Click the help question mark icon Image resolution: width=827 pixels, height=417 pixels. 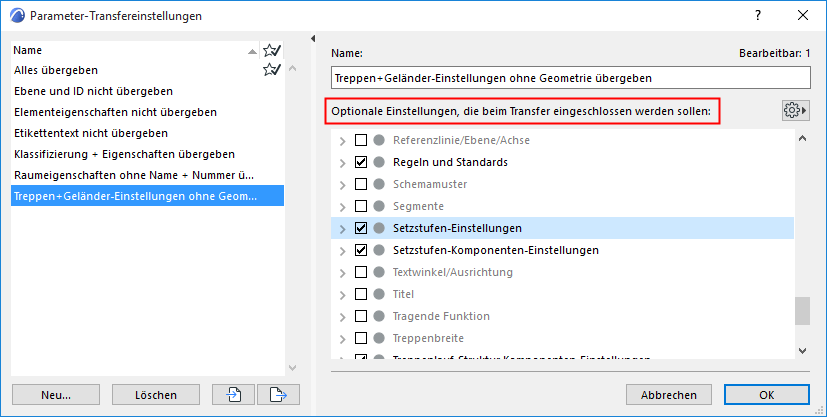click(758, 15)
